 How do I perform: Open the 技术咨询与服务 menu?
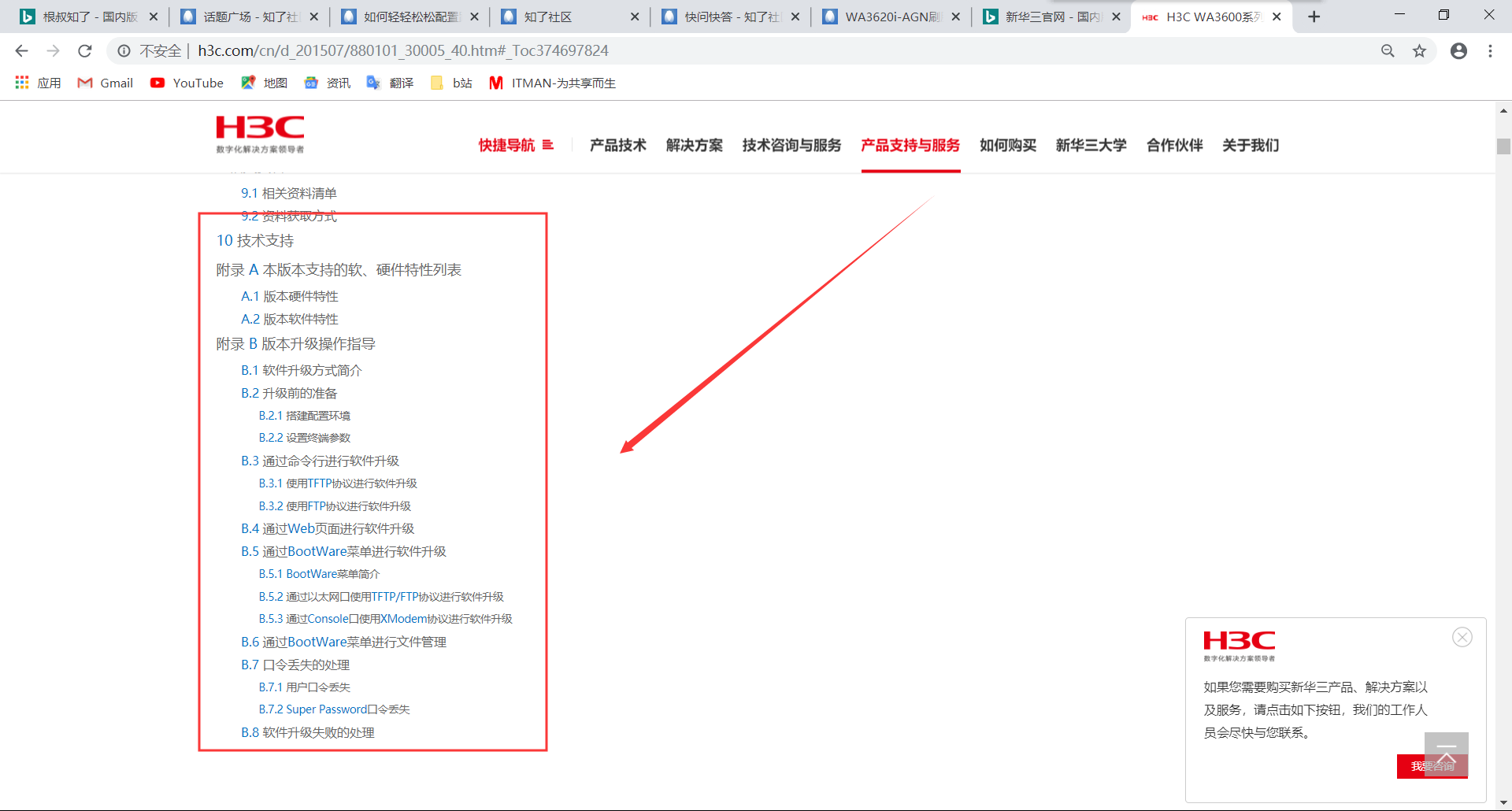point(792,145)
